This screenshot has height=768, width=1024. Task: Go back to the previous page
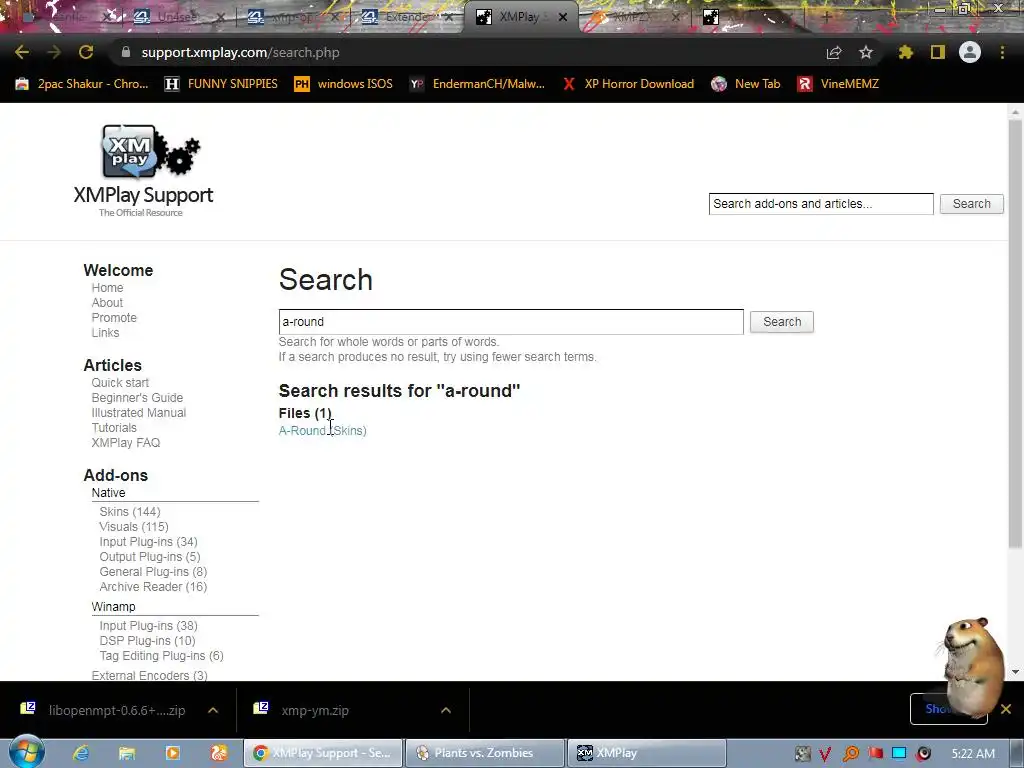point(22,52)
